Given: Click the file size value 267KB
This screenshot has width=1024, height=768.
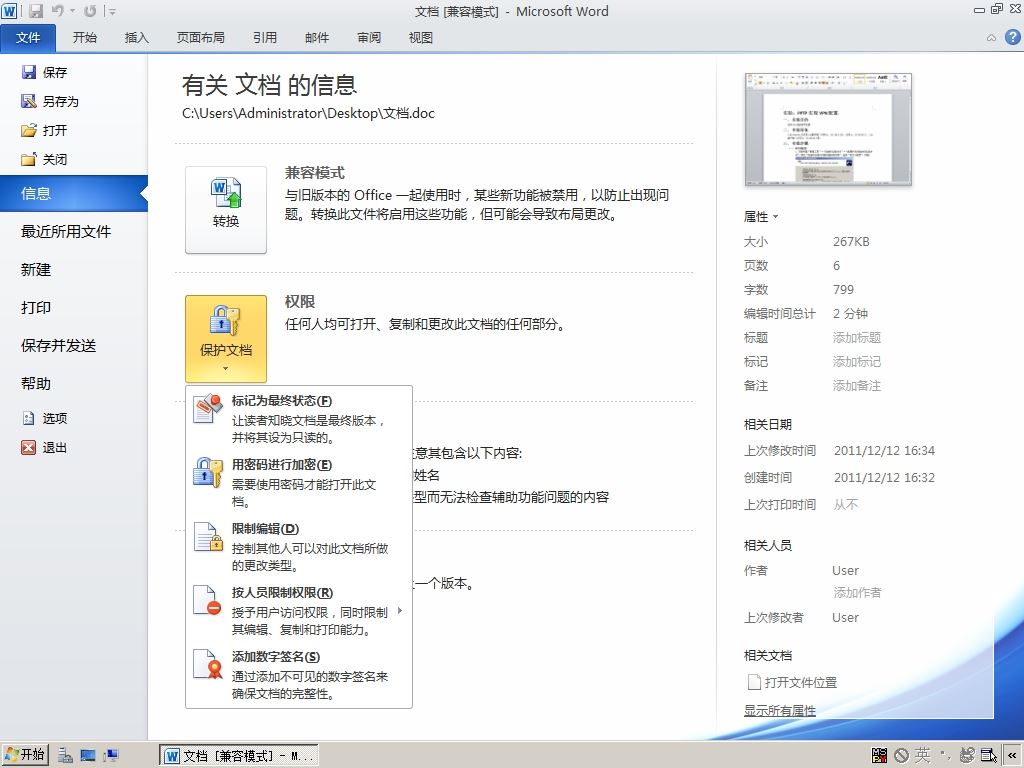Looking at the screenshot, I should [851, 242].
